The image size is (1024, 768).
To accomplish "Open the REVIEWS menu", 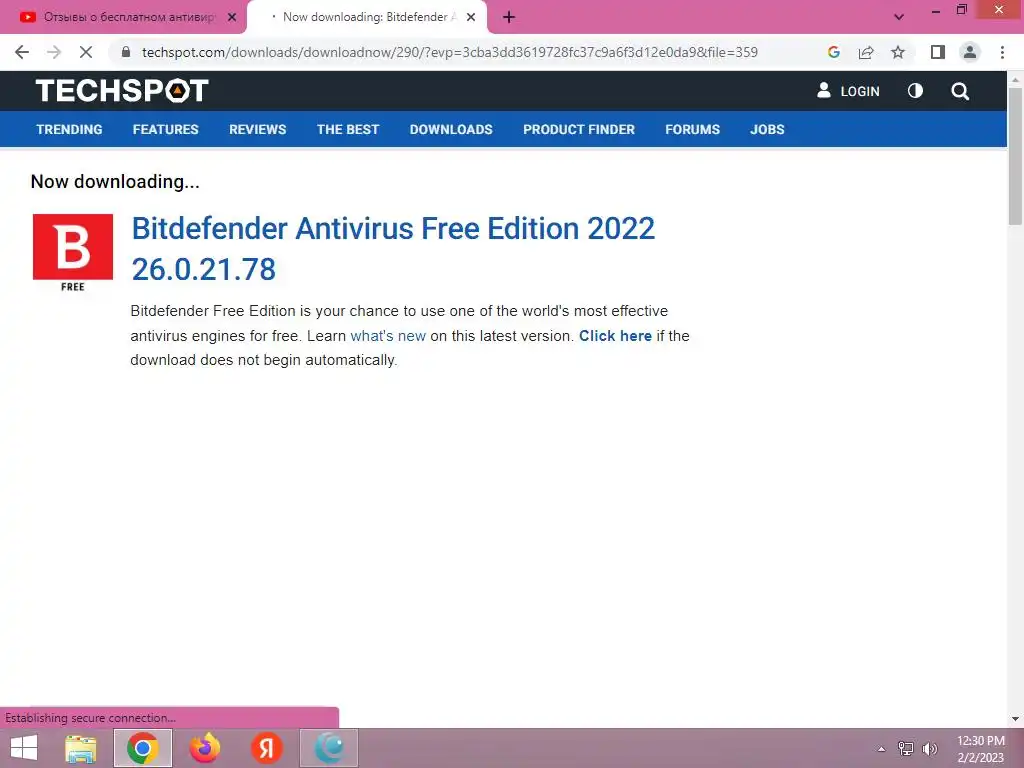I will pyautogui.click(x=257, y=129).
